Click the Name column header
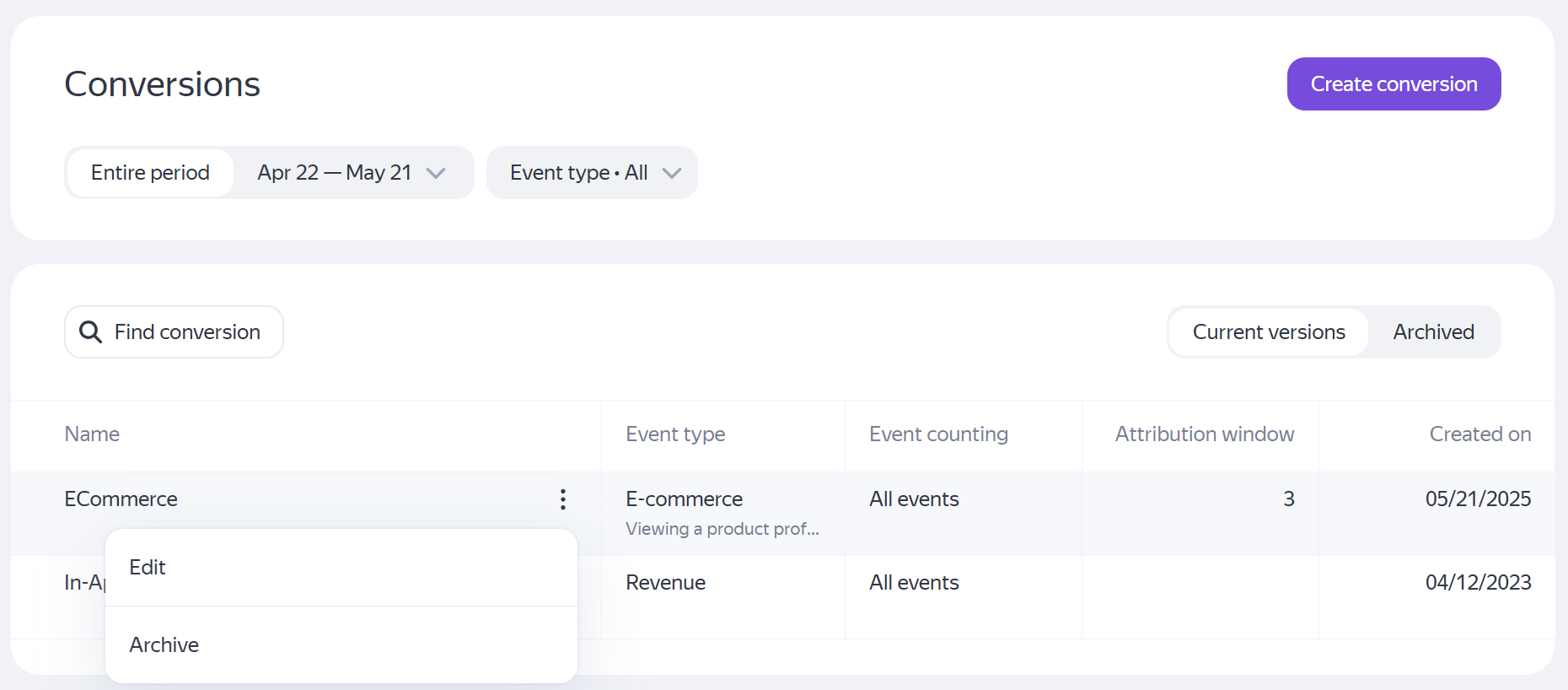The width and height of the screenshot is (1568, 690). pyautogui.click(x=92, y=434)
